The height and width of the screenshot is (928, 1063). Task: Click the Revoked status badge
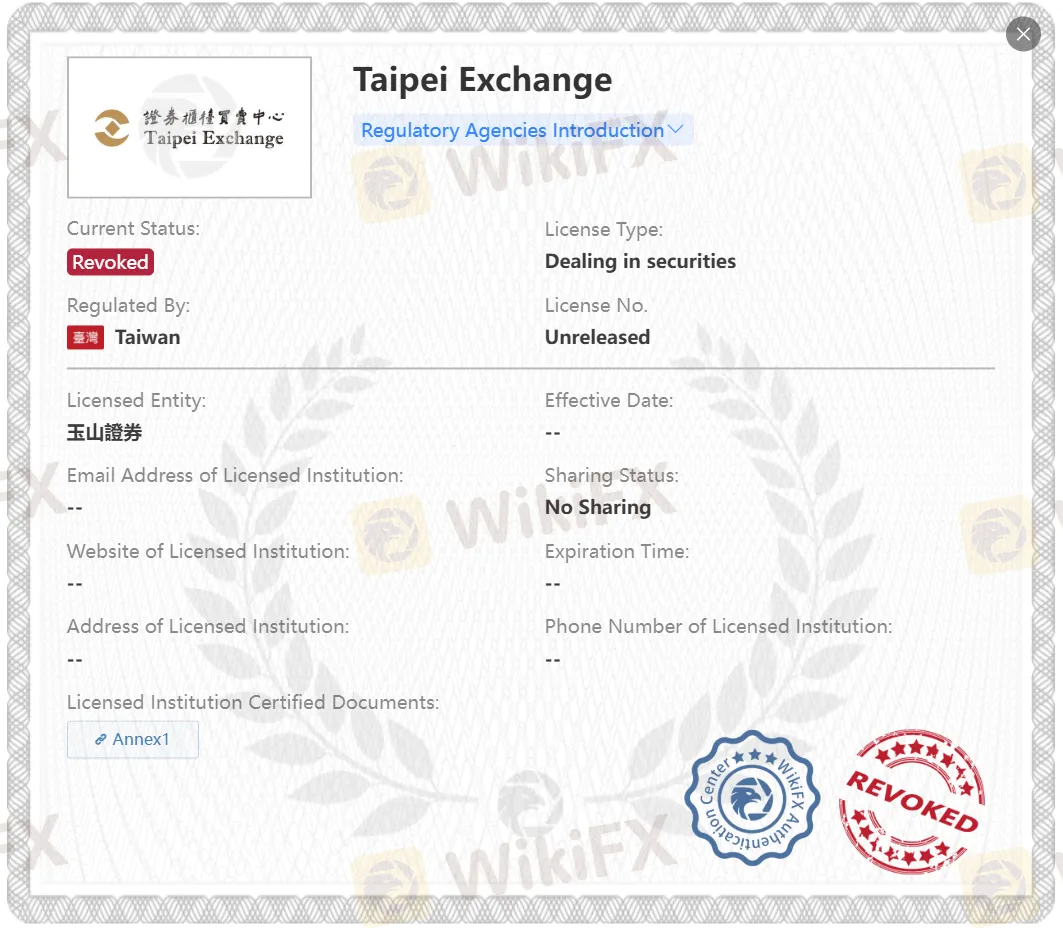point(110,262)
